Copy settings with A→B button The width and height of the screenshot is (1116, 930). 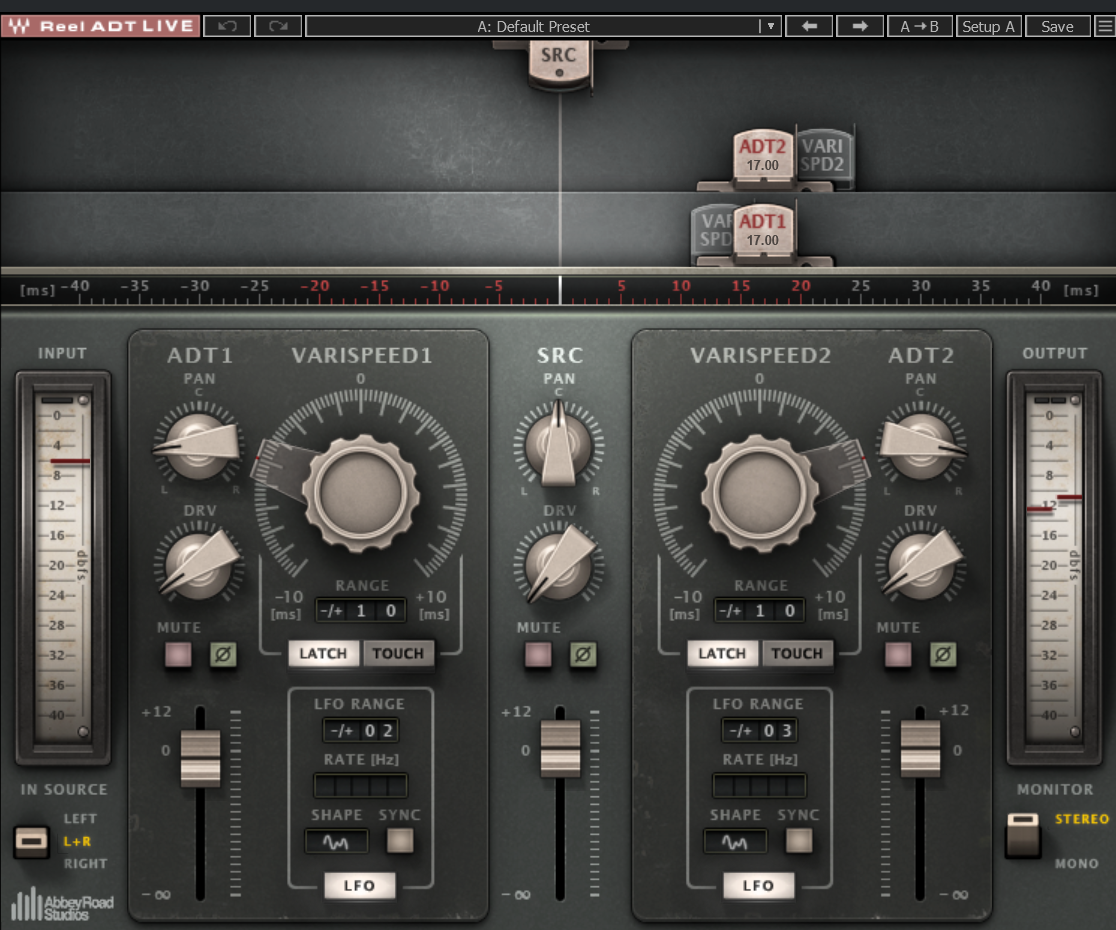920,26
